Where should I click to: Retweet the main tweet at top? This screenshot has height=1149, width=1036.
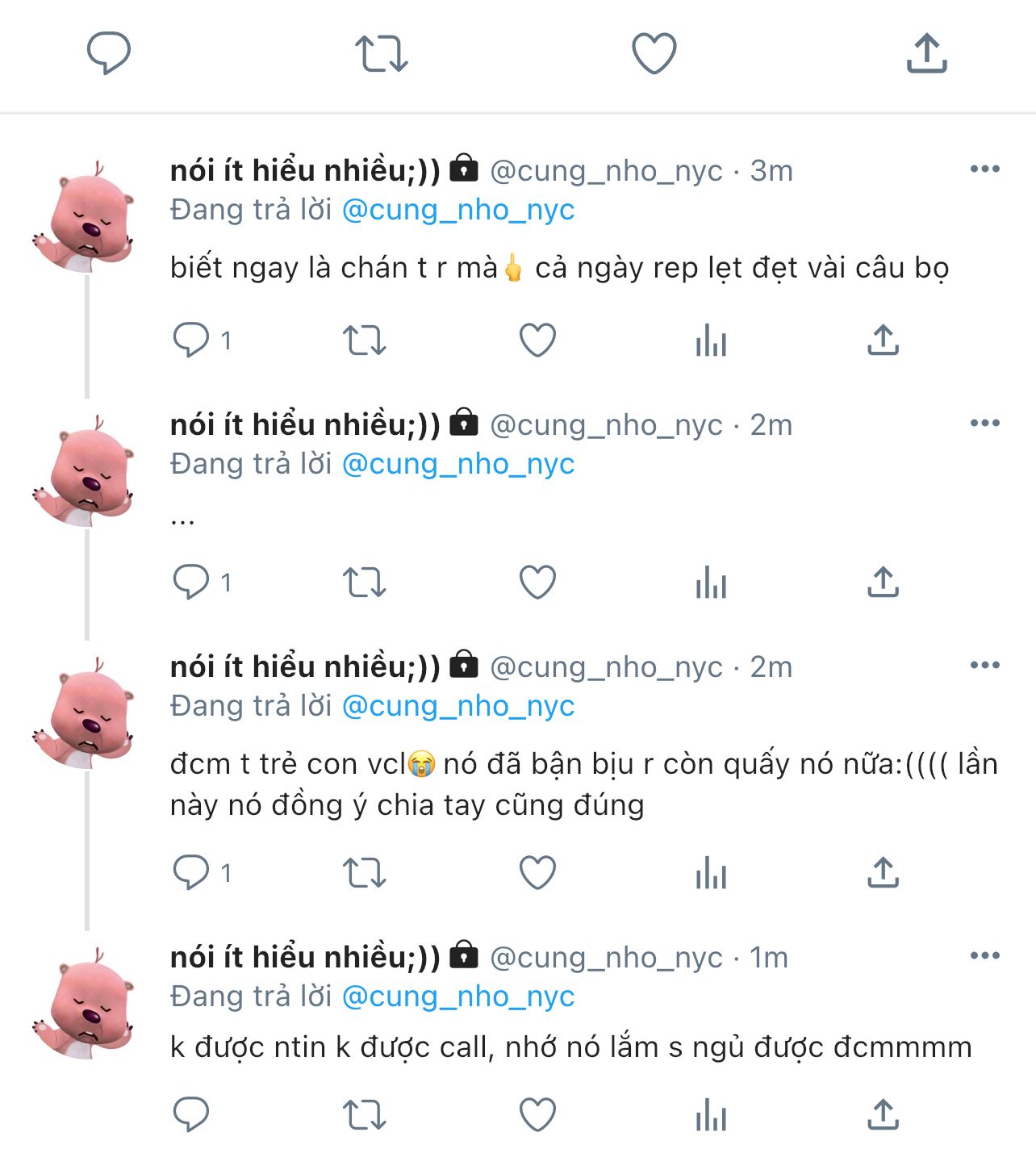click(381, 53)
